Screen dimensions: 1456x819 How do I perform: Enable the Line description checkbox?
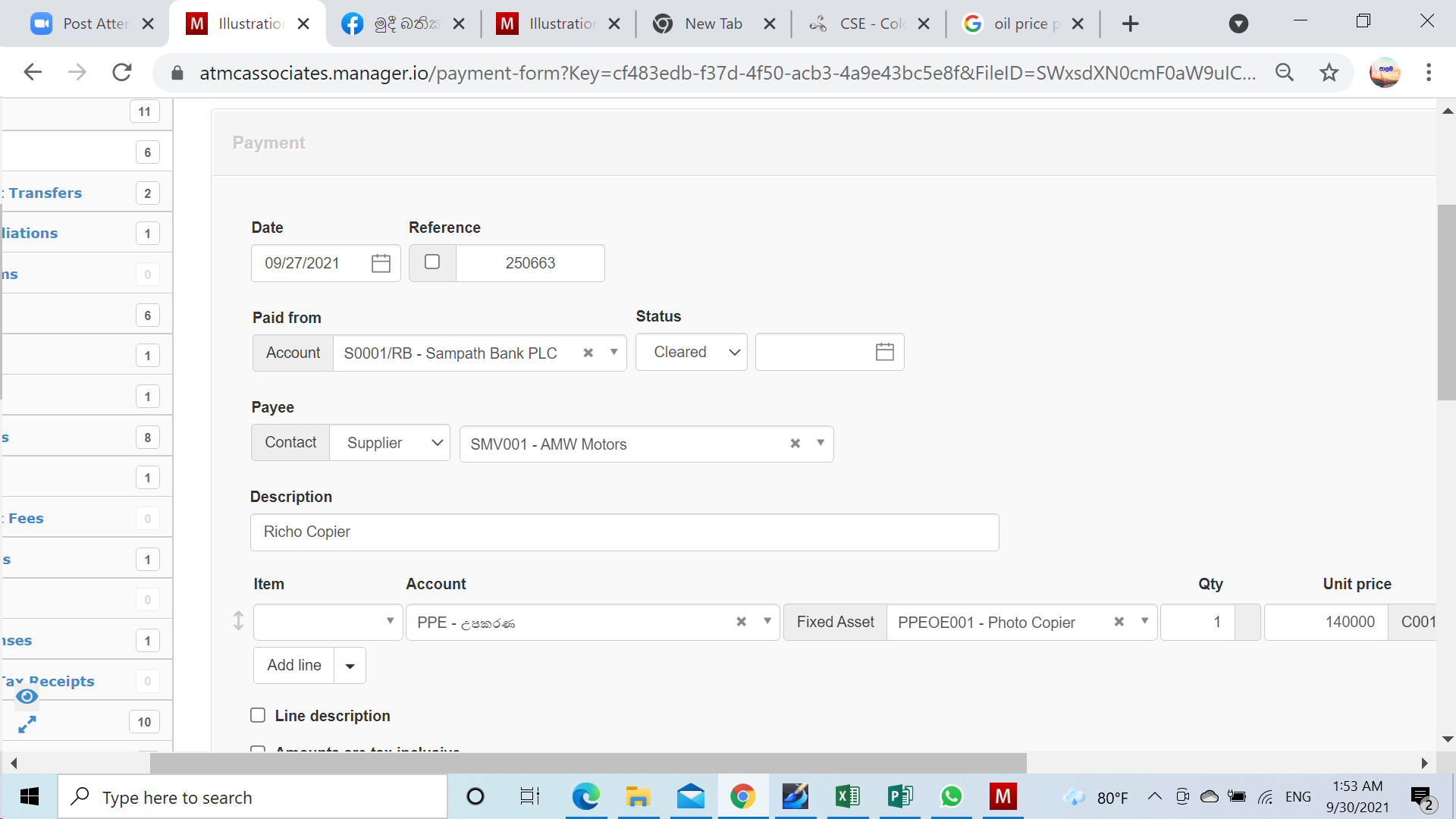click(x=258, y=715)
